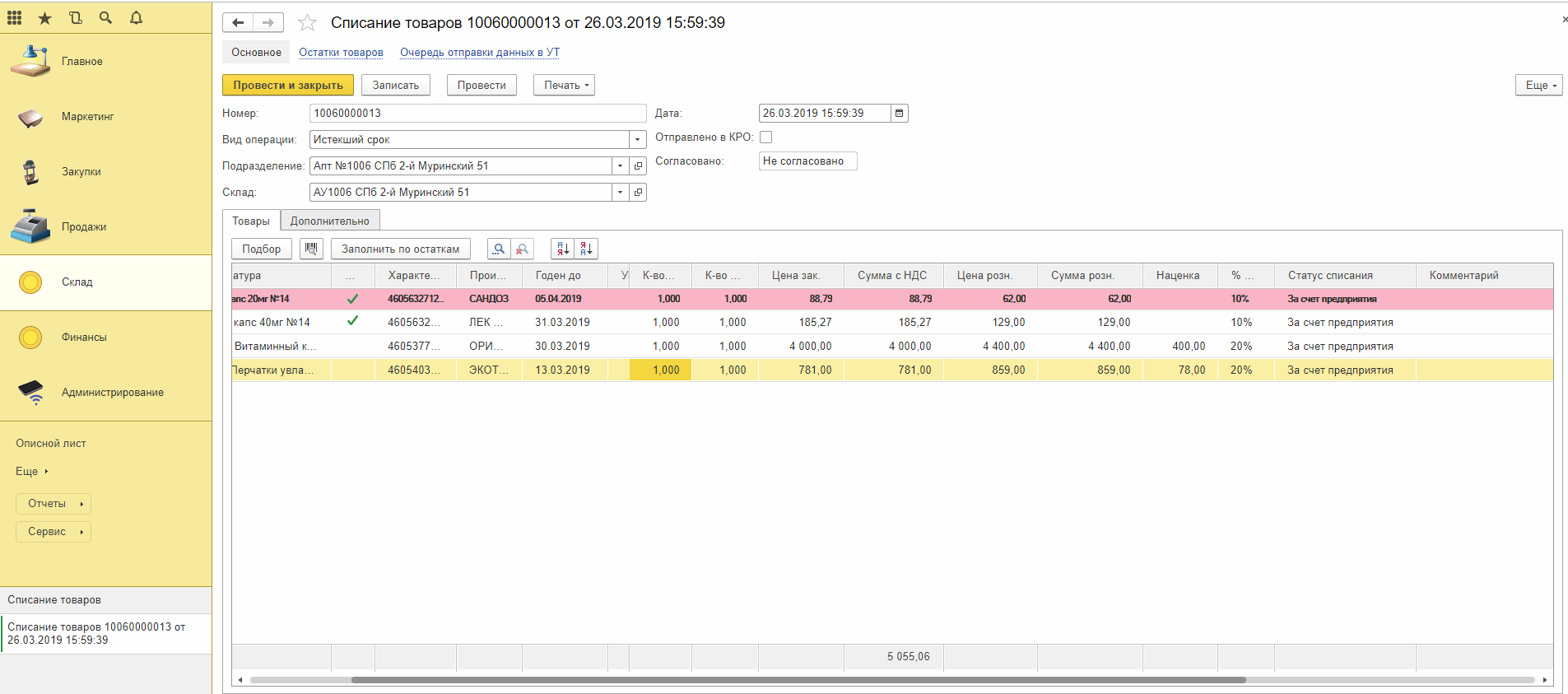The height and width of the screenshot is (694, 1568).
Task: Open Favorites via the star icon in the top panel
Action: 45,17
